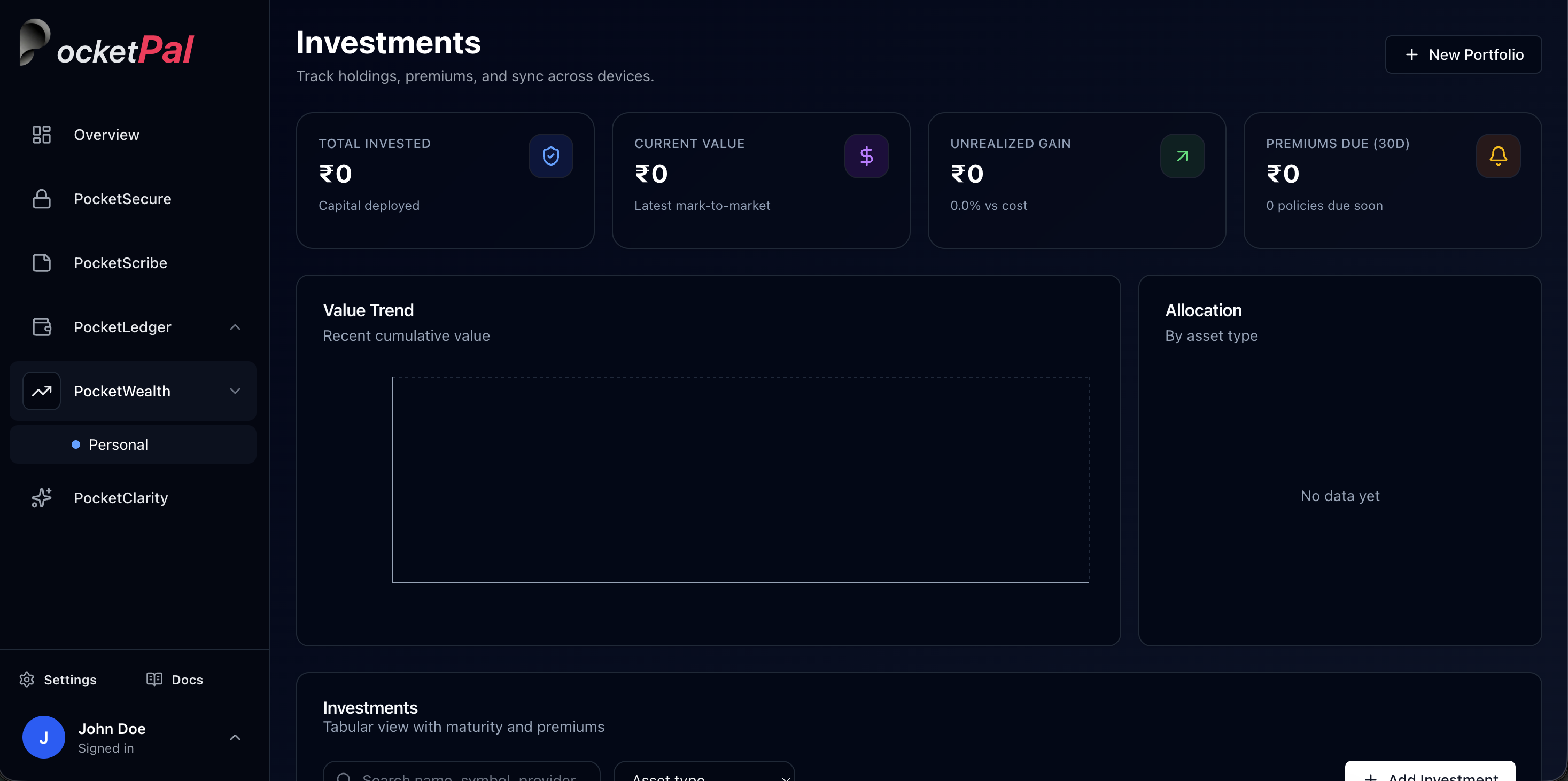The image size is (1568, 781).
Task: Click the Add Investment button
Action: point(1430,771)
